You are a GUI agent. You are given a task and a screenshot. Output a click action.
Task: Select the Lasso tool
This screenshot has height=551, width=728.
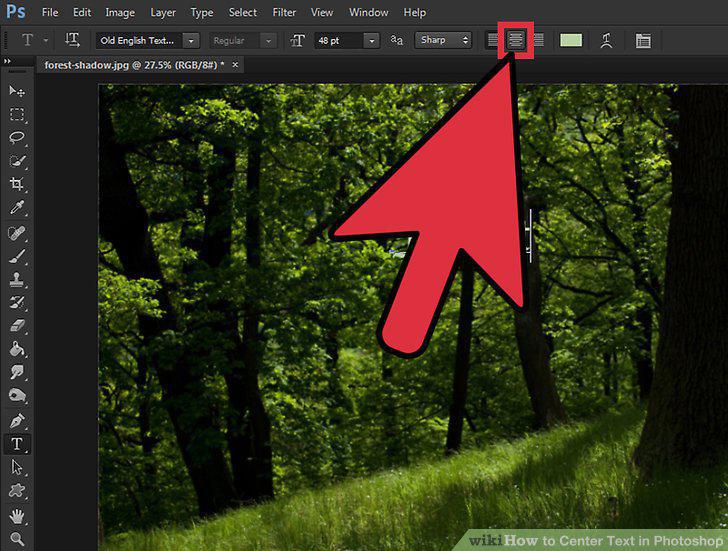17,137
